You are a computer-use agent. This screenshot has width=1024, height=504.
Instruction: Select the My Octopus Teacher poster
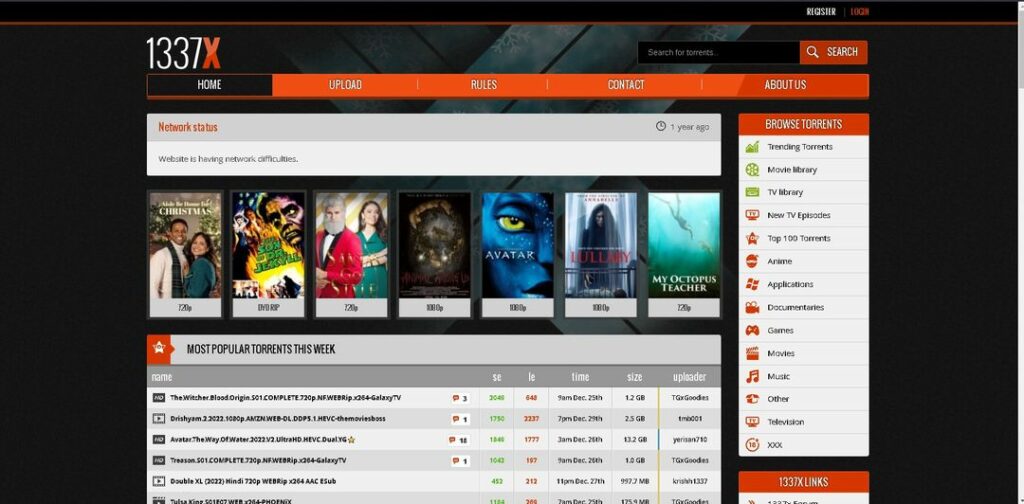684,245
